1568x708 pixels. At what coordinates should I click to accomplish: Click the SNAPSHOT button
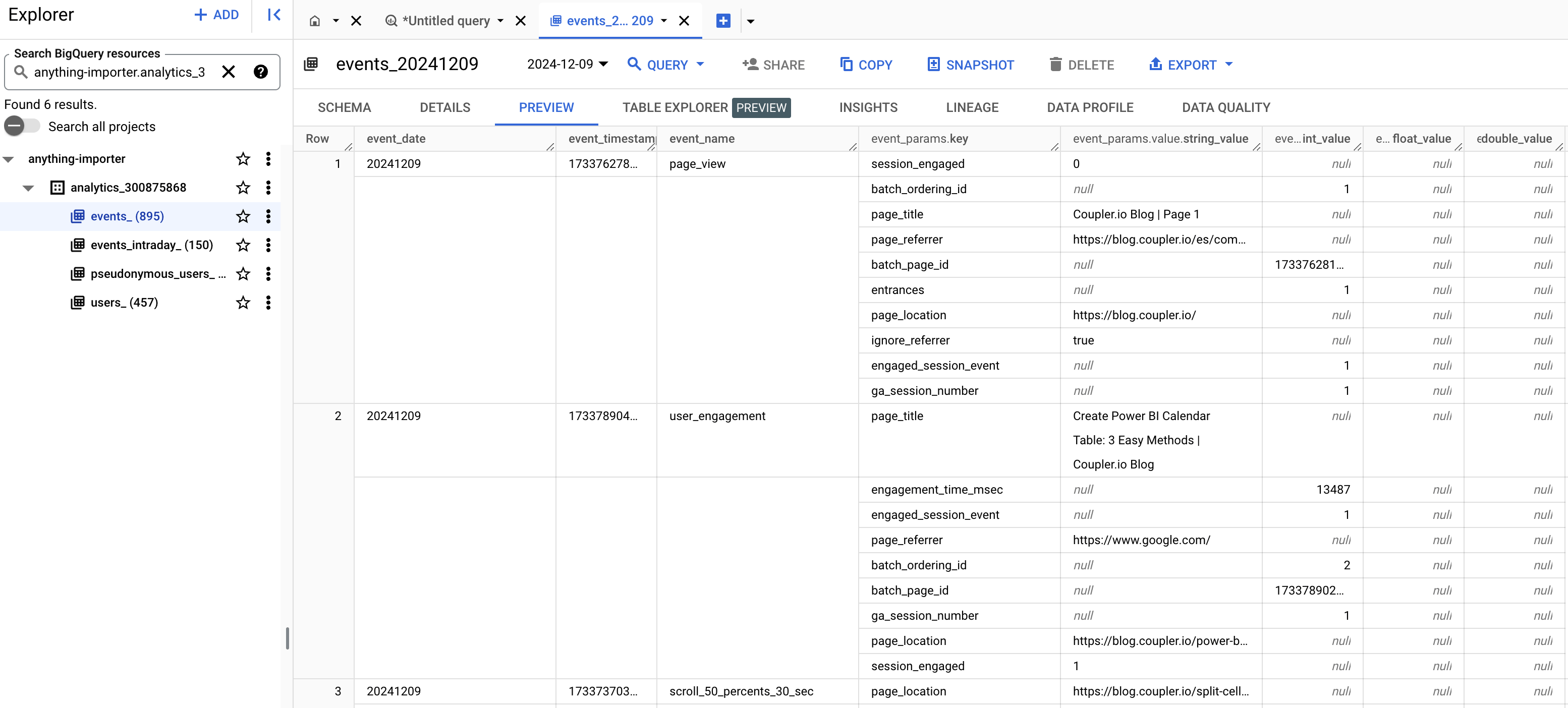970,65
